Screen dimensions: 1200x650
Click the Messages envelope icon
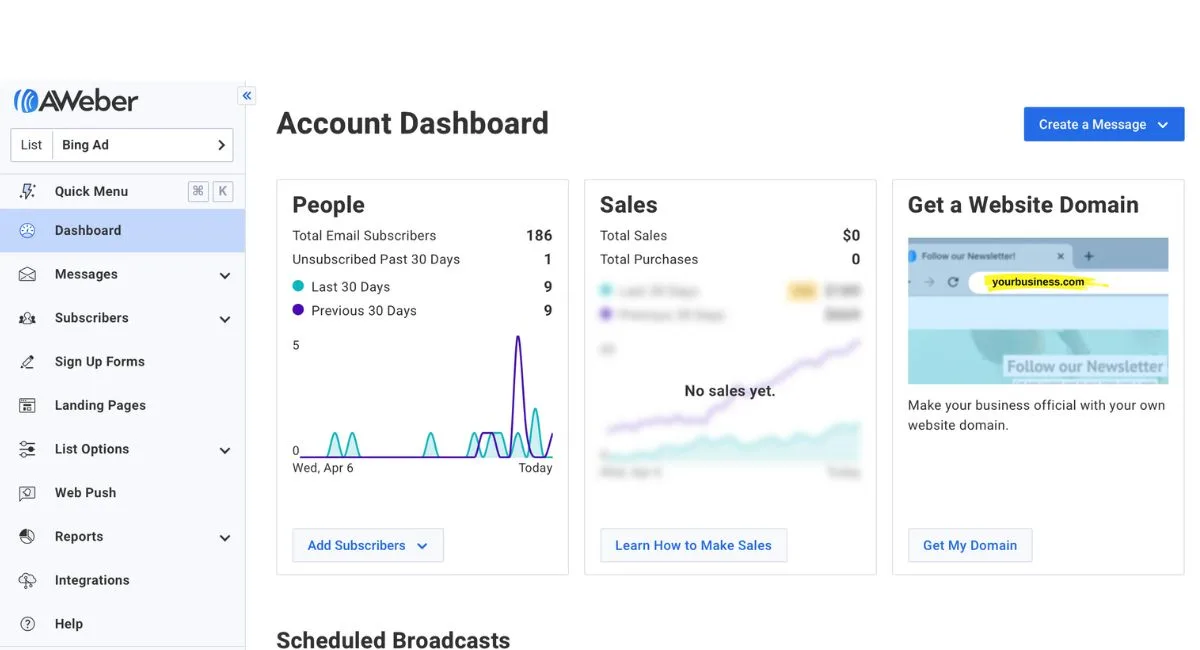tap(27, 274)
